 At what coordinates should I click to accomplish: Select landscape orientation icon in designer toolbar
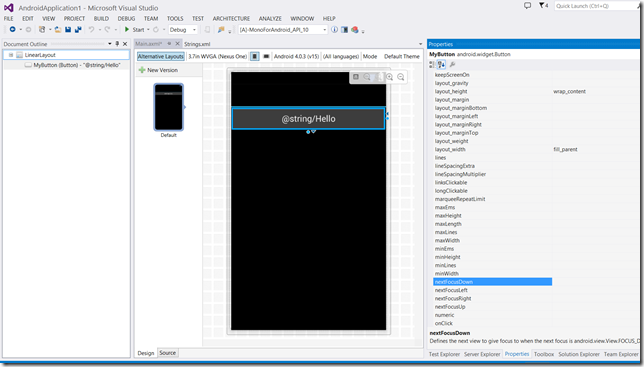[266, 56]
